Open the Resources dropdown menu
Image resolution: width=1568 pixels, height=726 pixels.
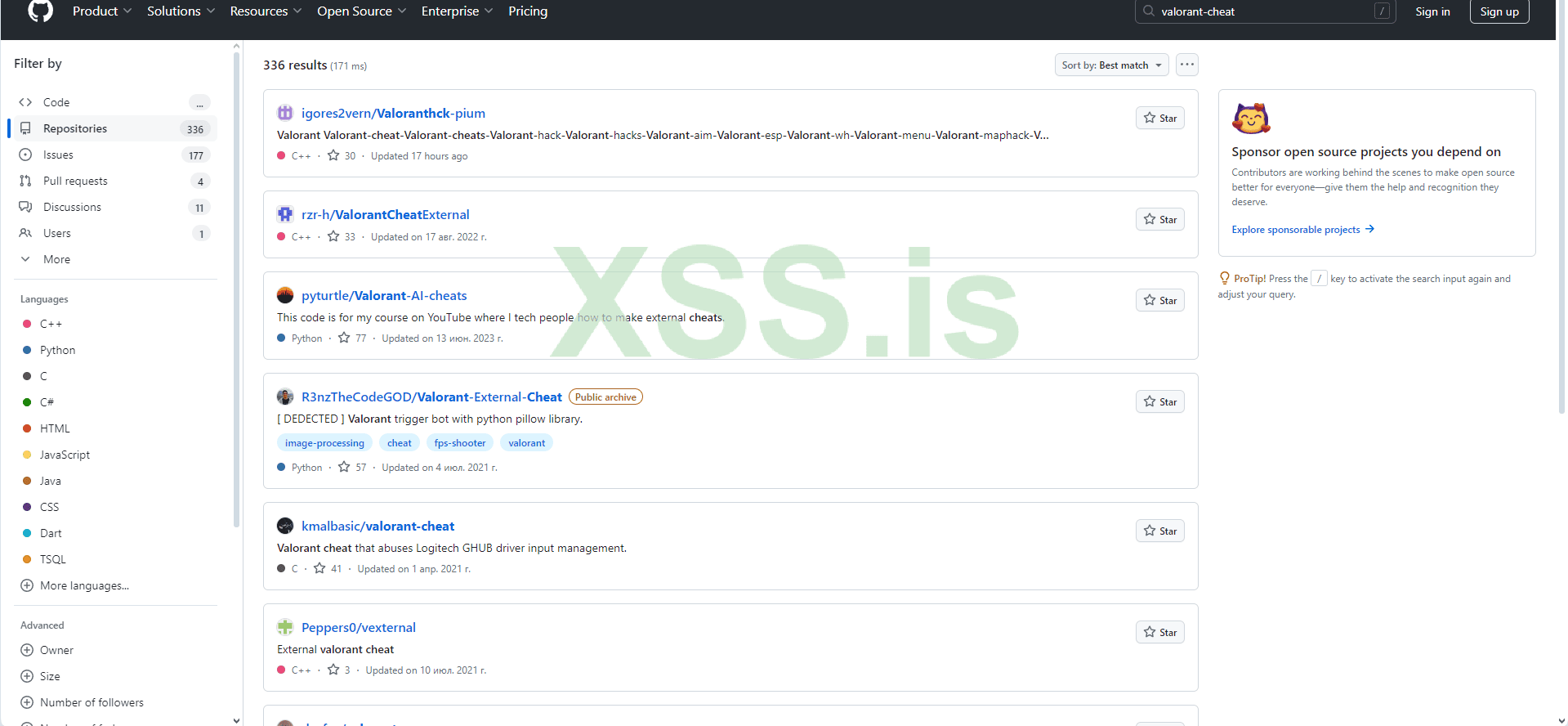pyautogui.click(x=266, y=11)
